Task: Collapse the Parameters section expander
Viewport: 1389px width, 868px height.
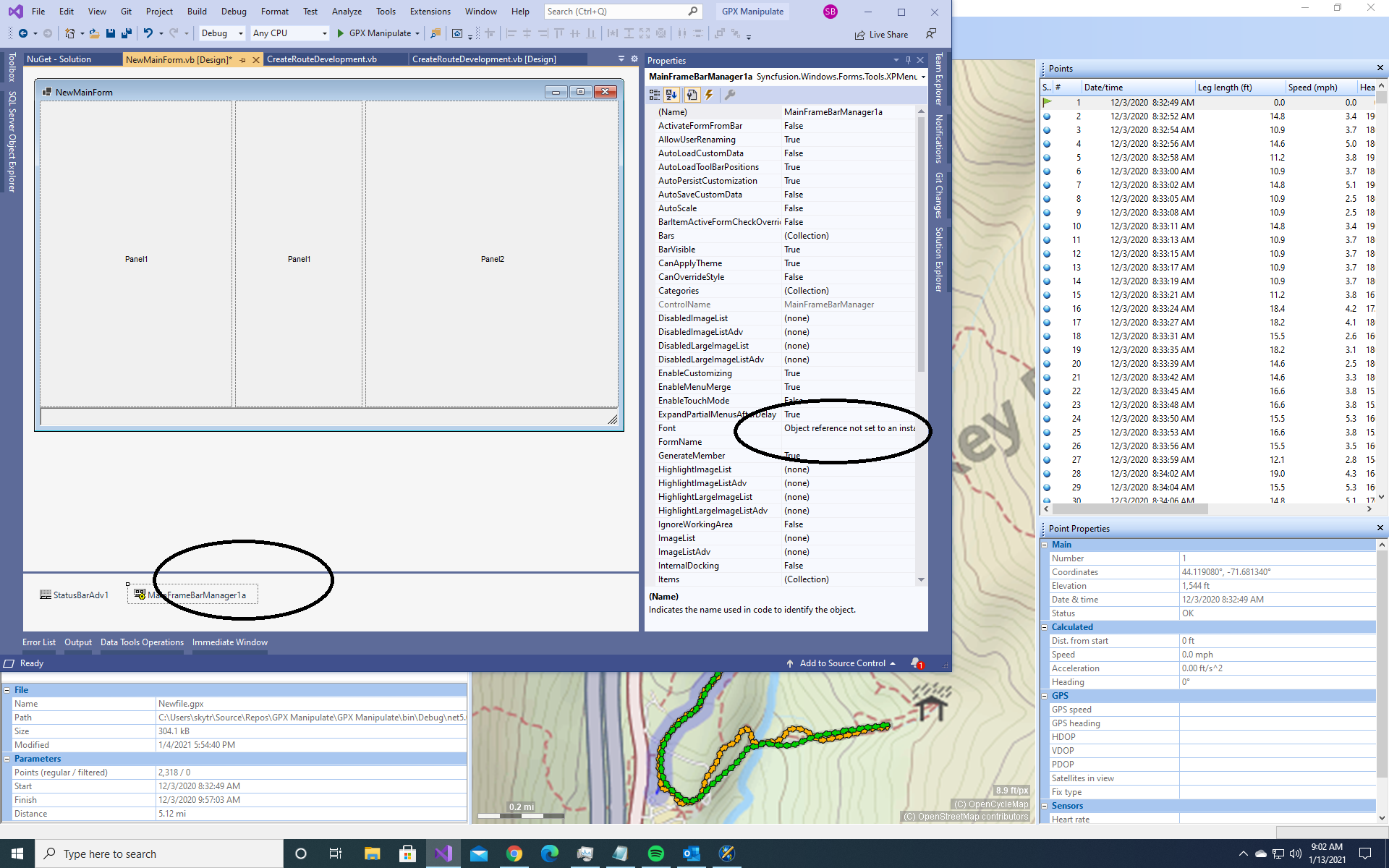Action: pos(7,759)
